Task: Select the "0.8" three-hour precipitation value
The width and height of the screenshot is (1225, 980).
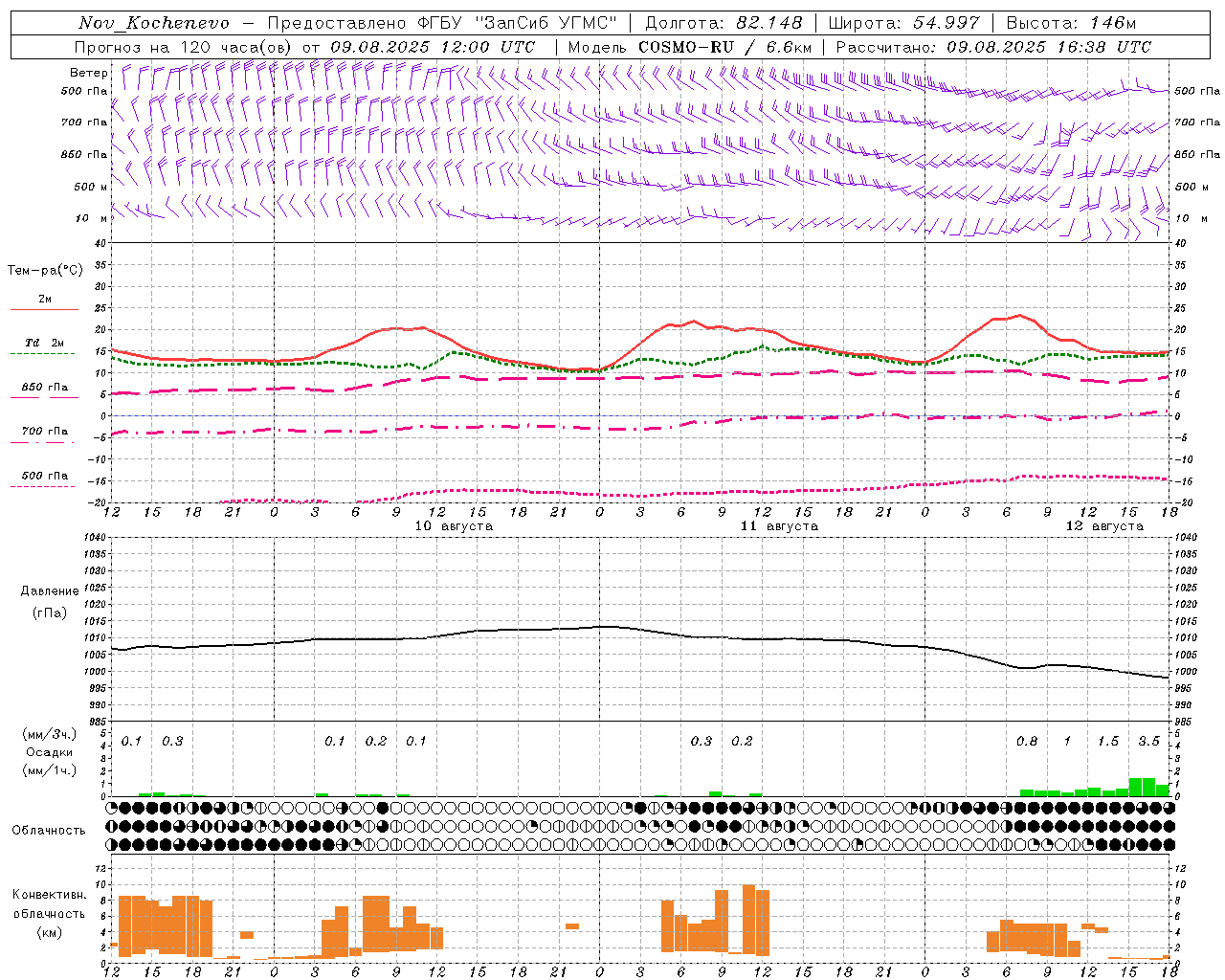Action: pyautogui.click(x=1027, y=742)
